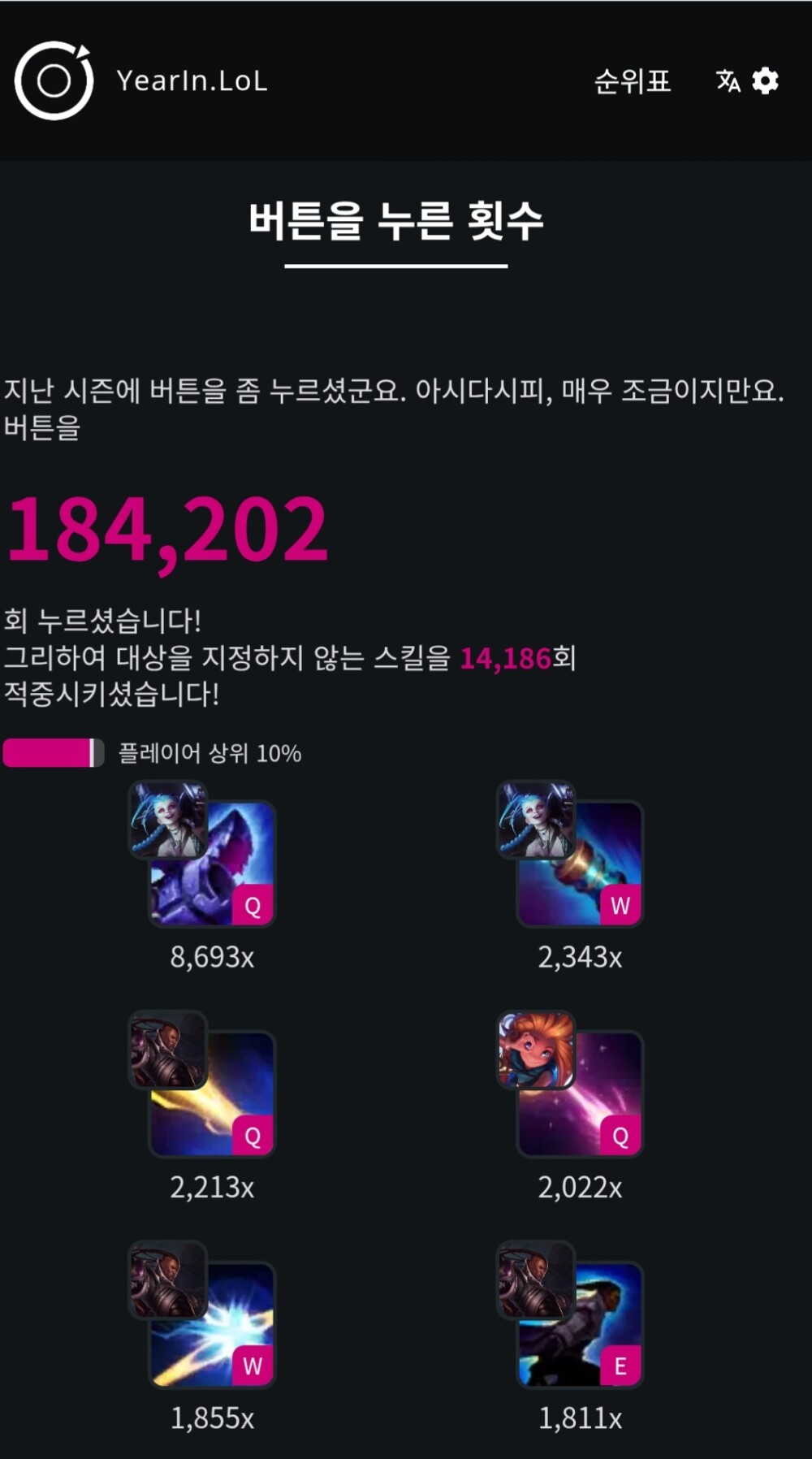This screenshot has height=1459, width=812.
Task: Open the language translation icon
Action: click(728, 80)
